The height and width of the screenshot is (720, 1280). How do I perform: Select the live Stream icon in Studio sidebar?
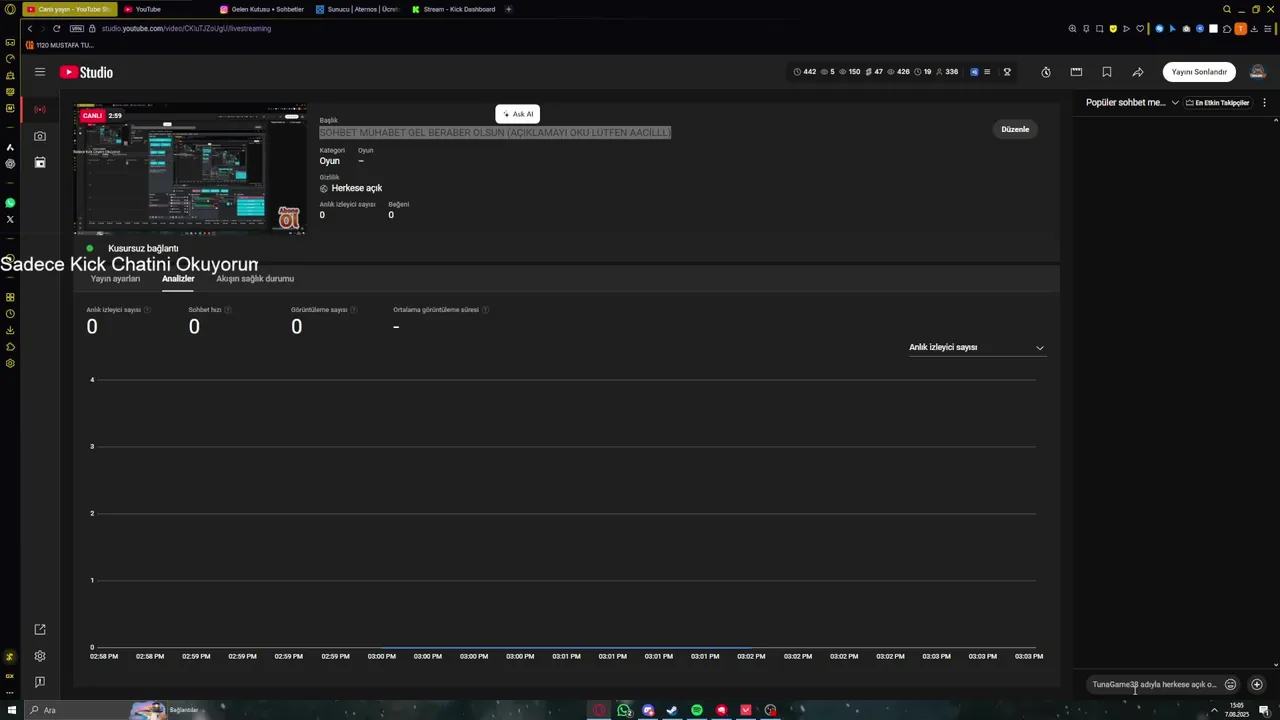(x=40, y=109)
